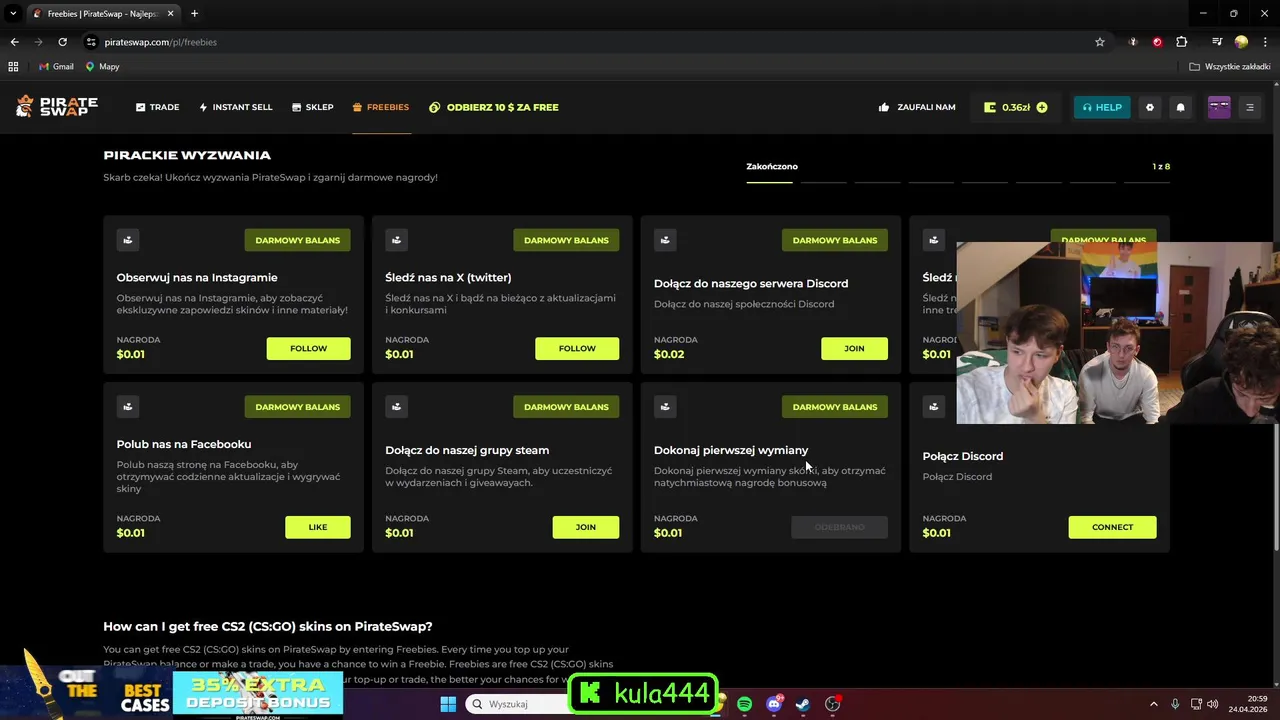Click DARMOWY BALANS badge on the Instagram card

tap(298, 240)
